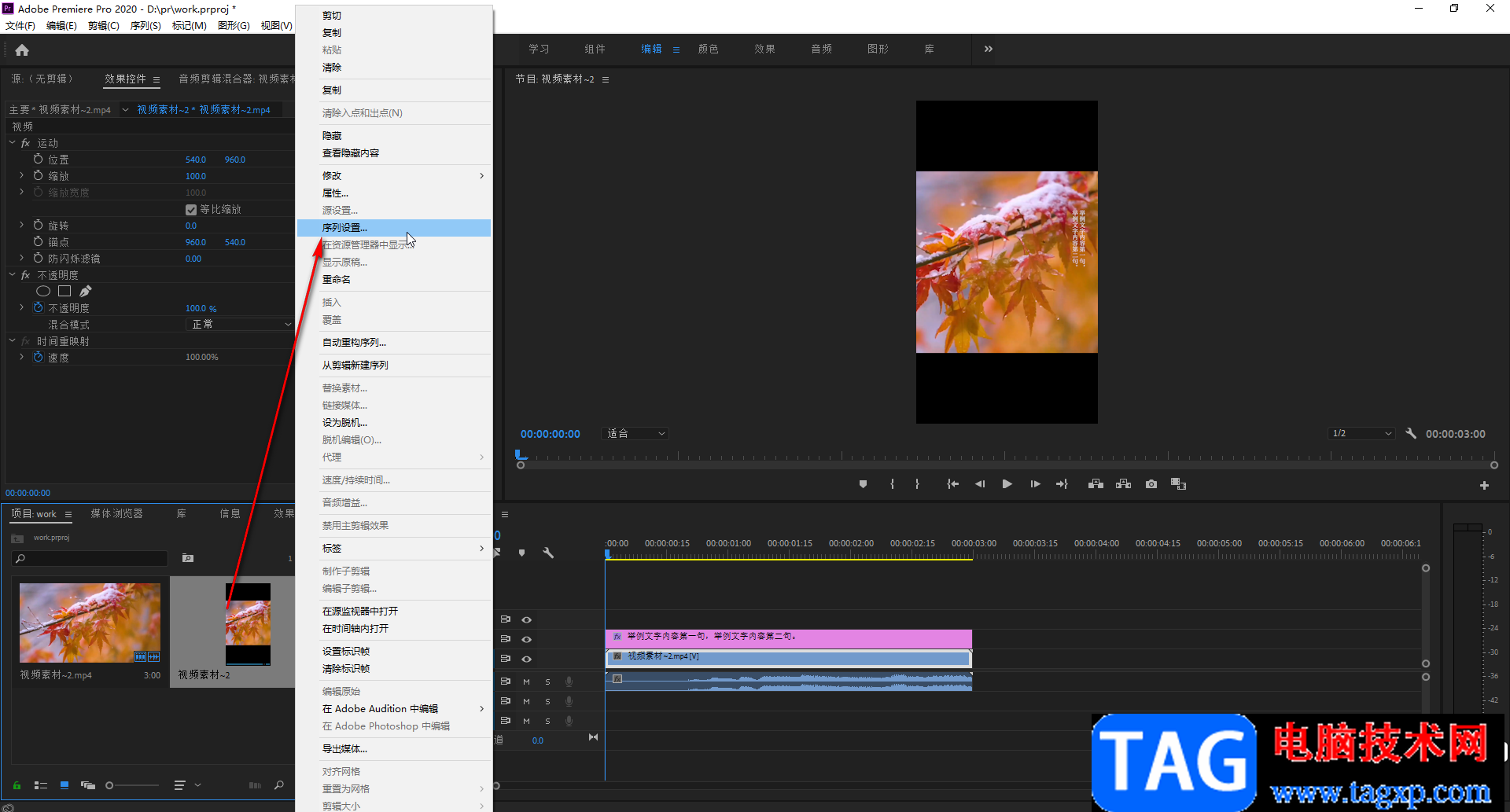Viewport: 1510px width, 812px height.
Task: Collapse the 时间重映射 effect group
Action: (13, 340)
